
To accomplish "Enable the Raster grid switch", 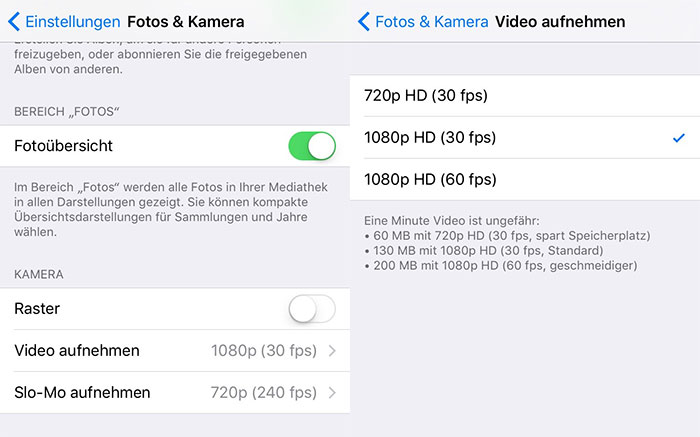I will click(312, 308).
